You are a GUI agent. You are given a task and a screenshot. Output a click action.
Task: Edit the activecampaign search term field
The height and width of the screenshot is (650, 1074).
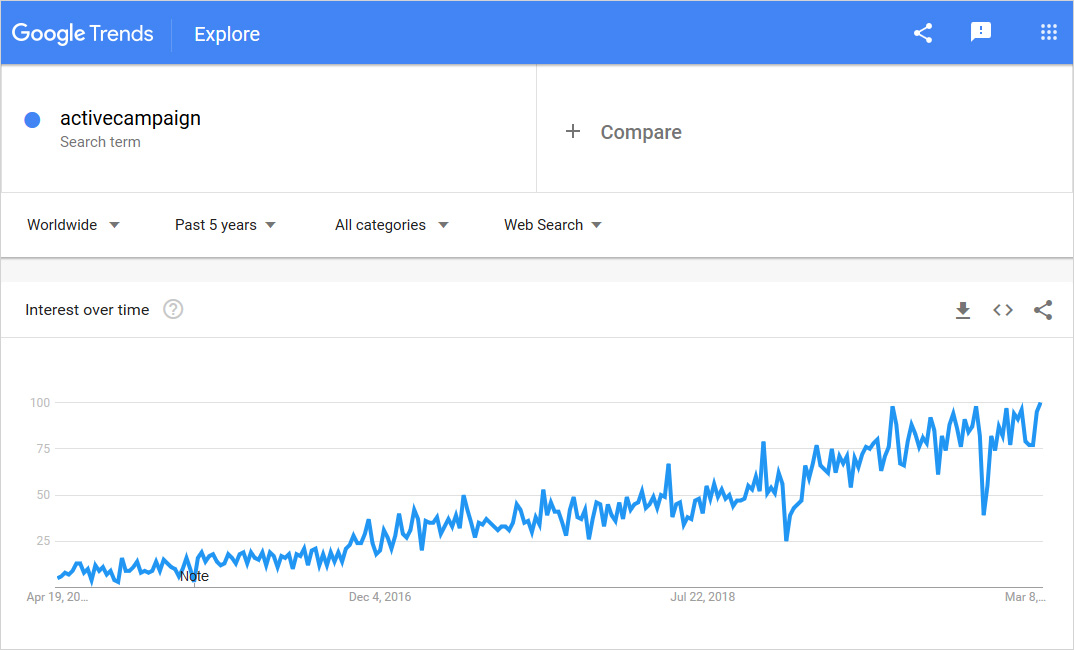coord(130,118)
